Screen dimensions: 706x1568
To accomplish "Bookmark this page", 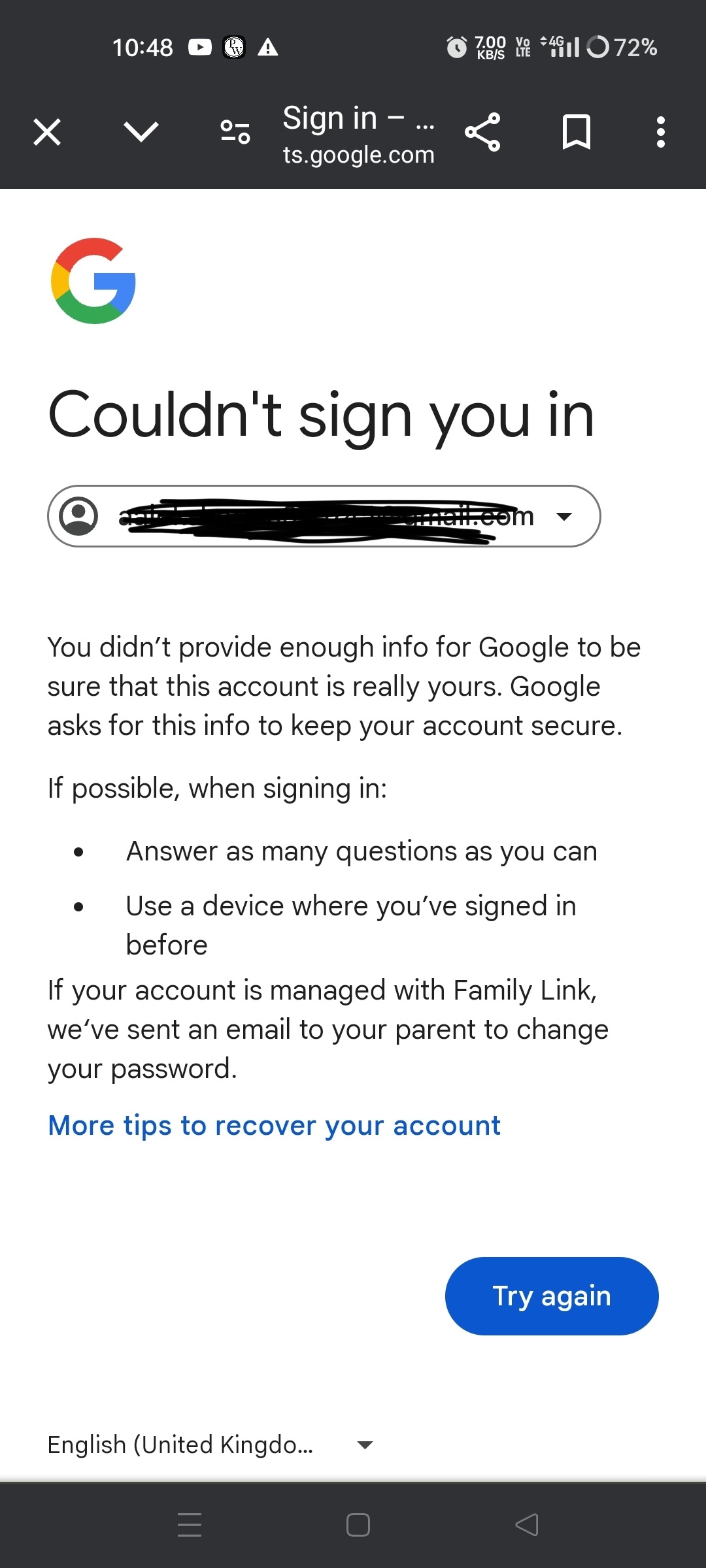I will pos(577,132).
